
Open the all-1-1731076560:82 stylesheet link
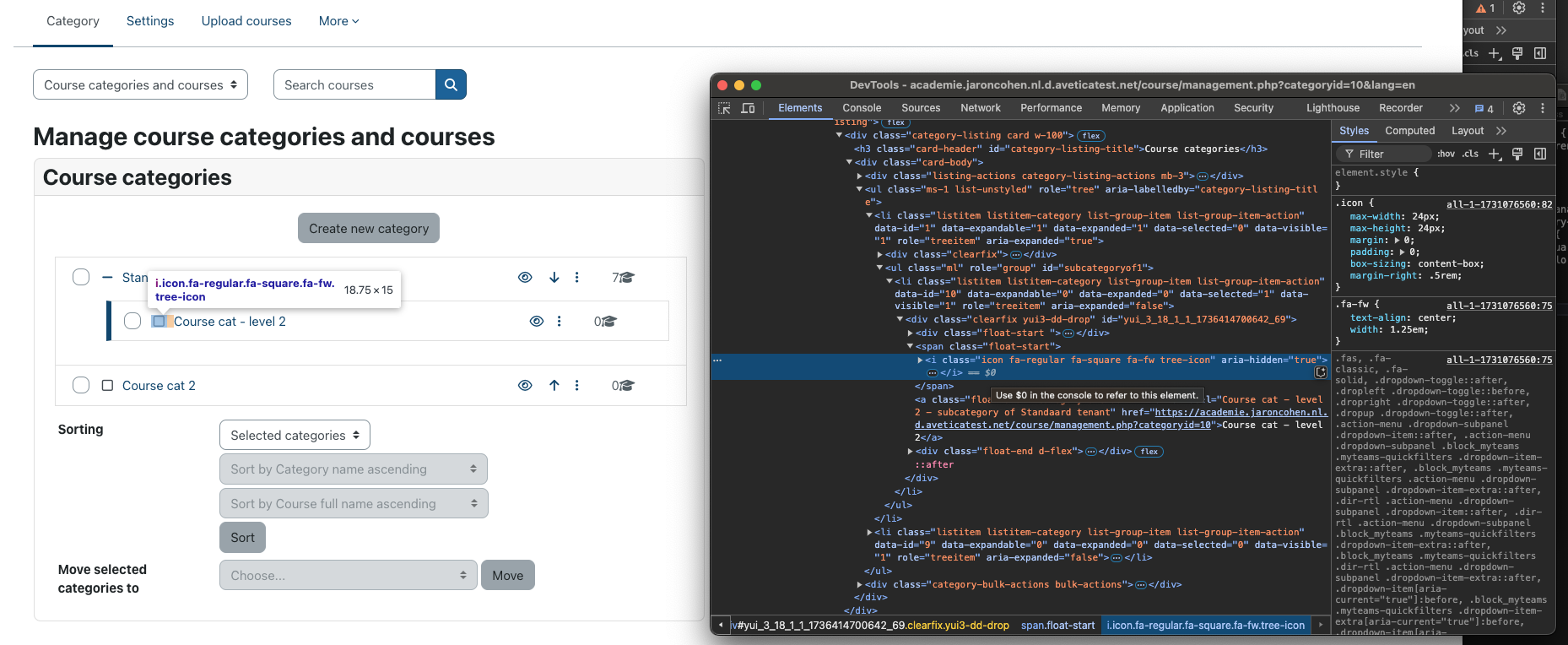(x=1499, y=204)
